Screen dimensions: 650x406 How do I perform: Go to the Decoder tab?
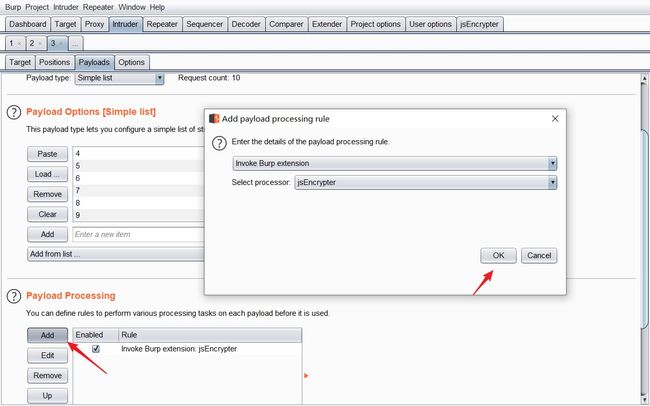(246, 24)
